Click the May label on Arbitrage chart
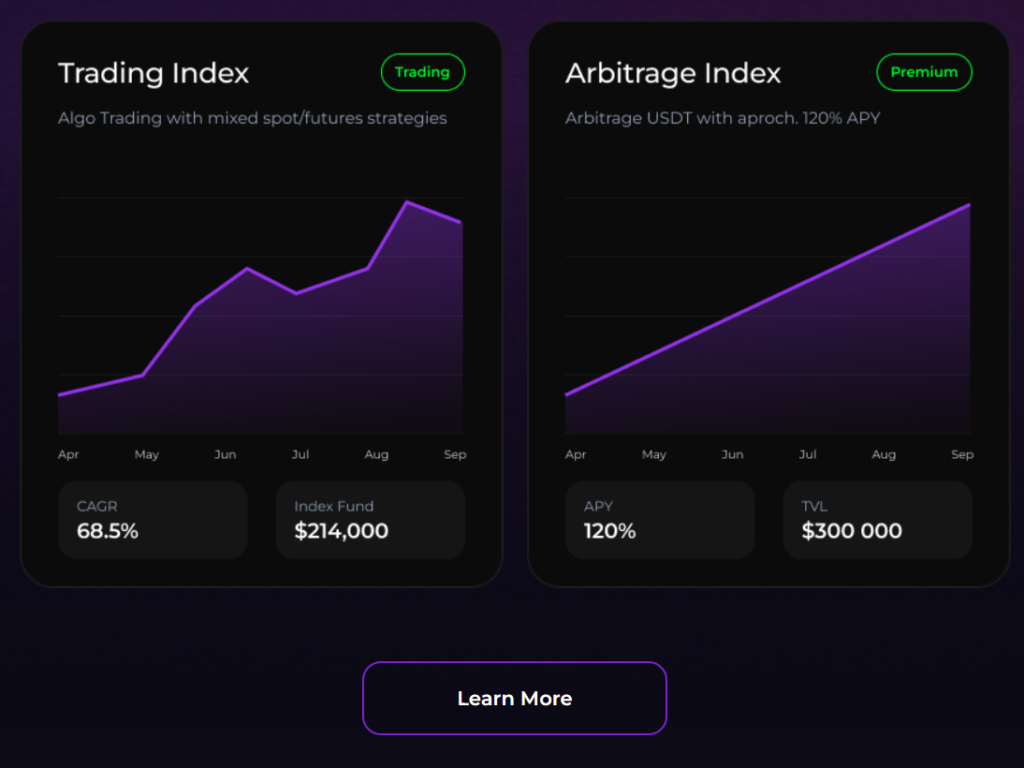This screenshot has height=768, width=1024. click(x=654, y=455)
